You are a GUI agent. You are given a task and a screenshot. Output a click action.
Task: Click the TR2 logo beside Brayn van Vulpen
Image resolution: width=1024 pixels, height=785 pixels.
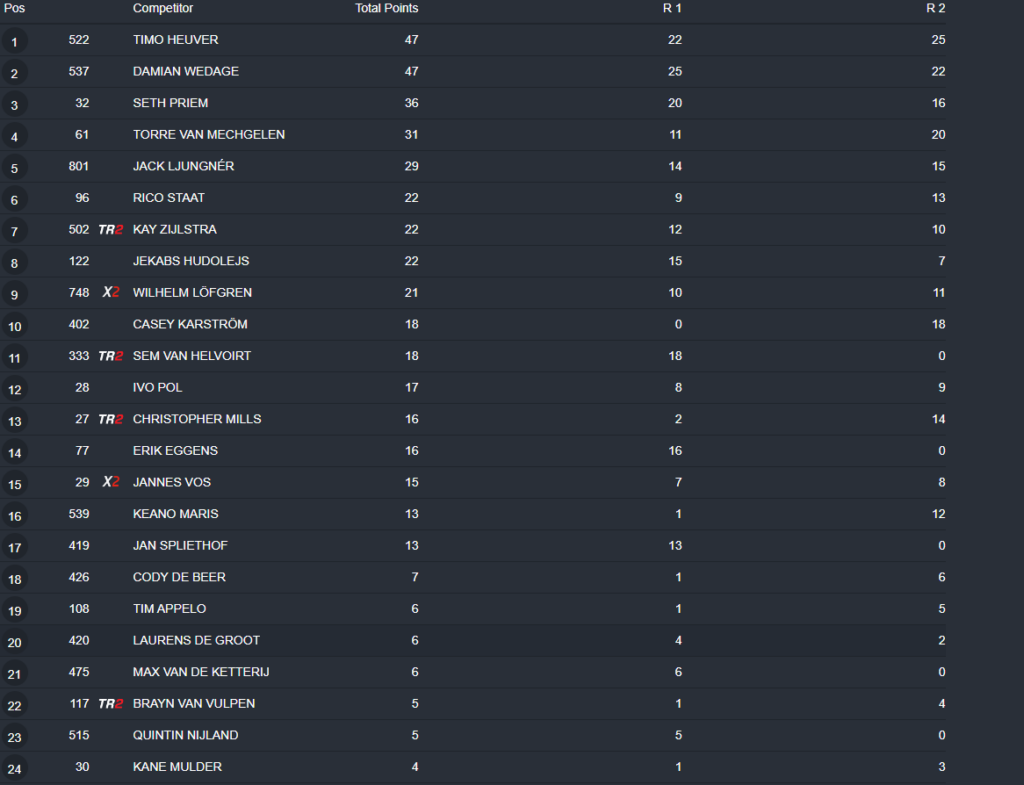click(110, 704)
